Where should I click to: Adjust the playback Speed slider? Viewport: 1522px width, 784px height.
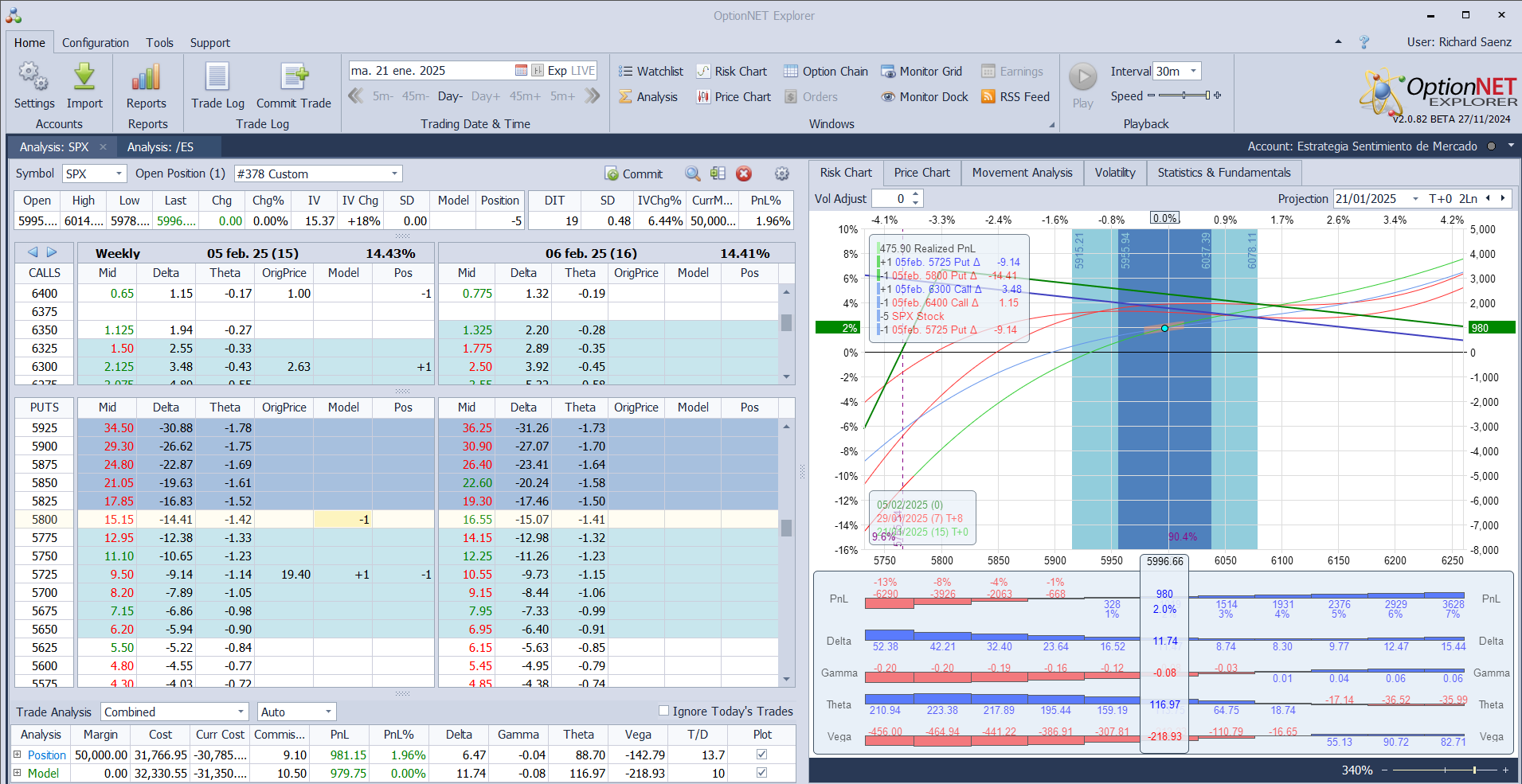coord(1184,96)
